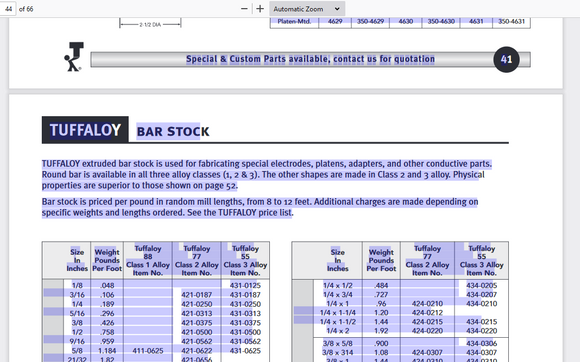Click item number 424-0220
The image size is (580, 362).
427,331
